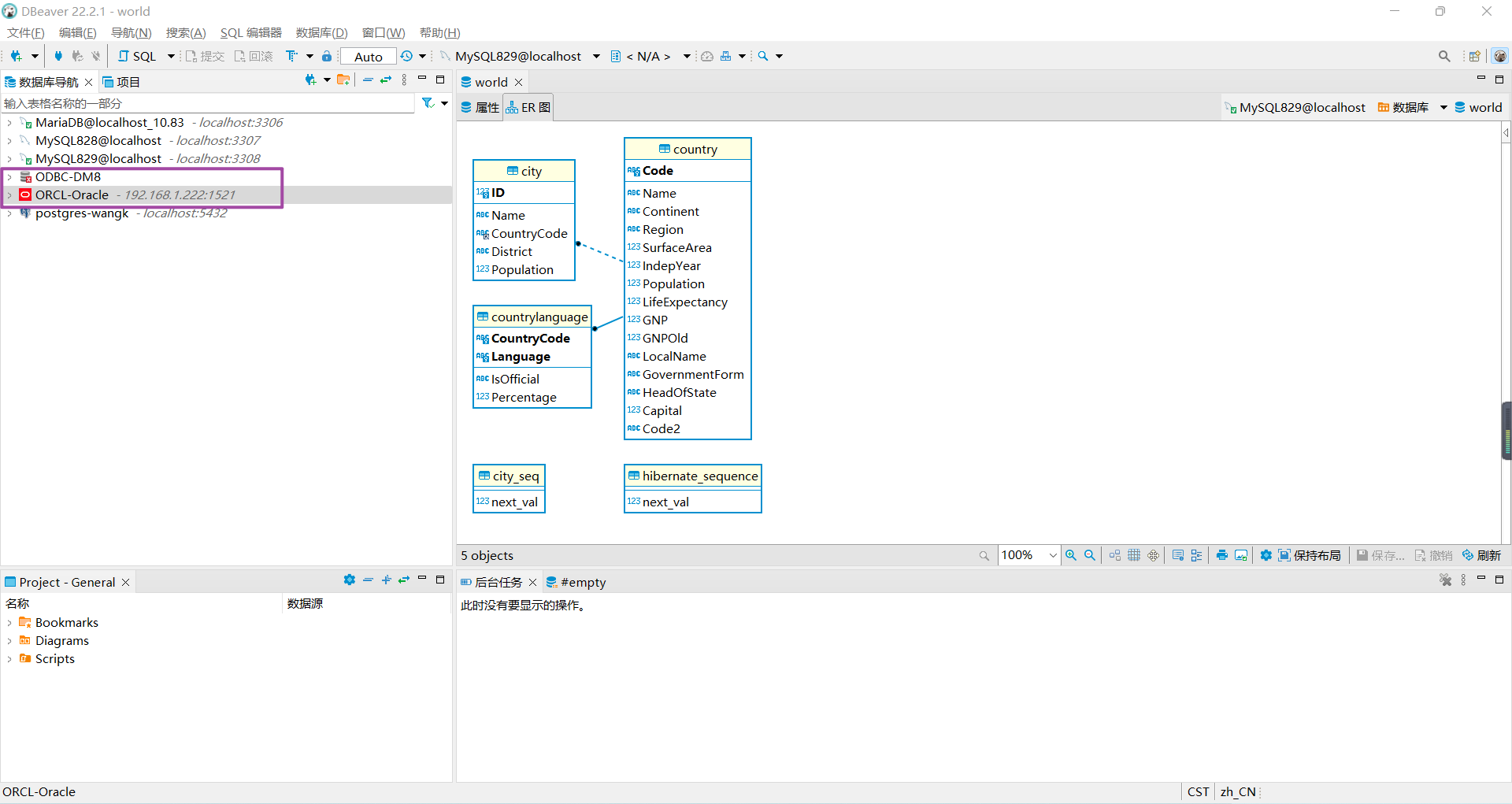Toggle link with editor in navigator
The width and height of the screenshot is (1512, 804).
tap(386, 80)
